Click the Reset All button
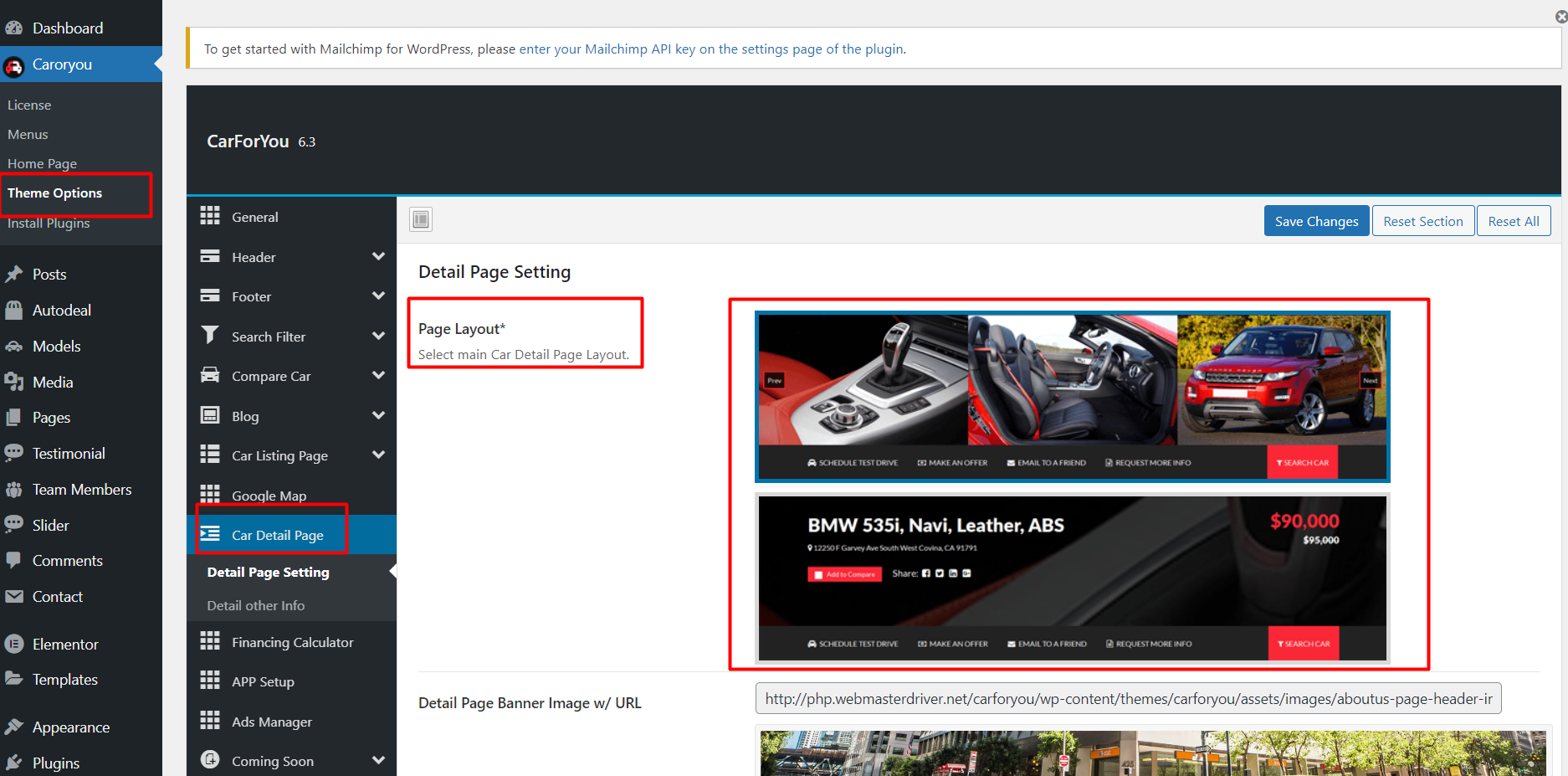The width and height of the screenshot is (1568, 776). click(x=1514, y=221)
